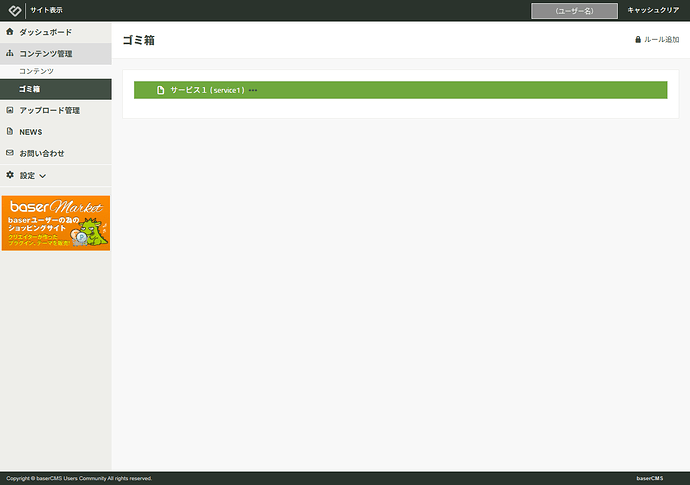Click the アップロード管理 image icon

tap(10, 110)
